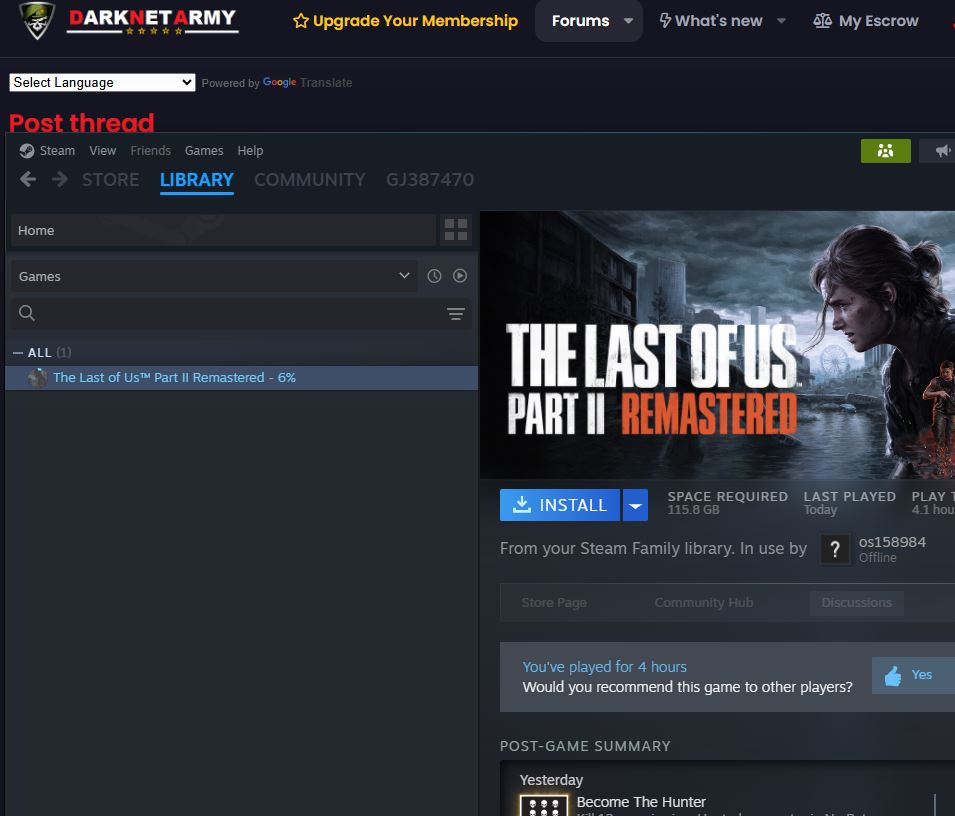Open the Steam menu
Screen dimensions: 955x816
click(57, 150)
